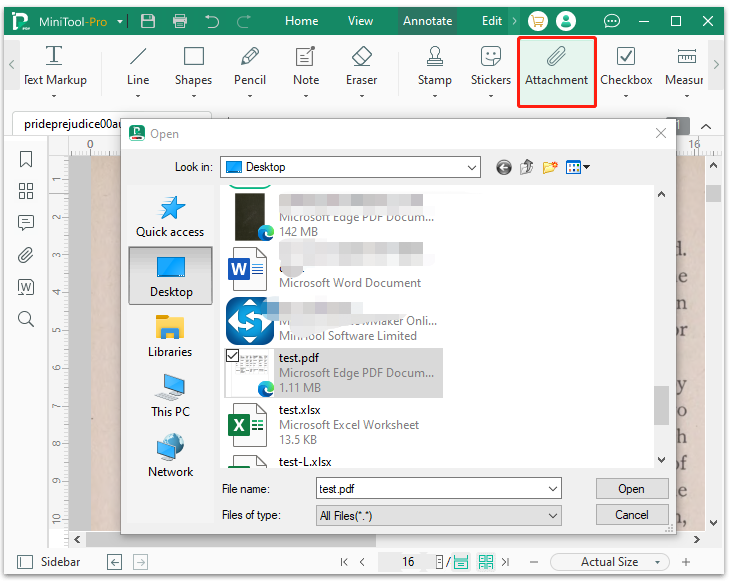The image size is (731, 582).
Task: Open the shopping cart icon
Action: [538, 21]
